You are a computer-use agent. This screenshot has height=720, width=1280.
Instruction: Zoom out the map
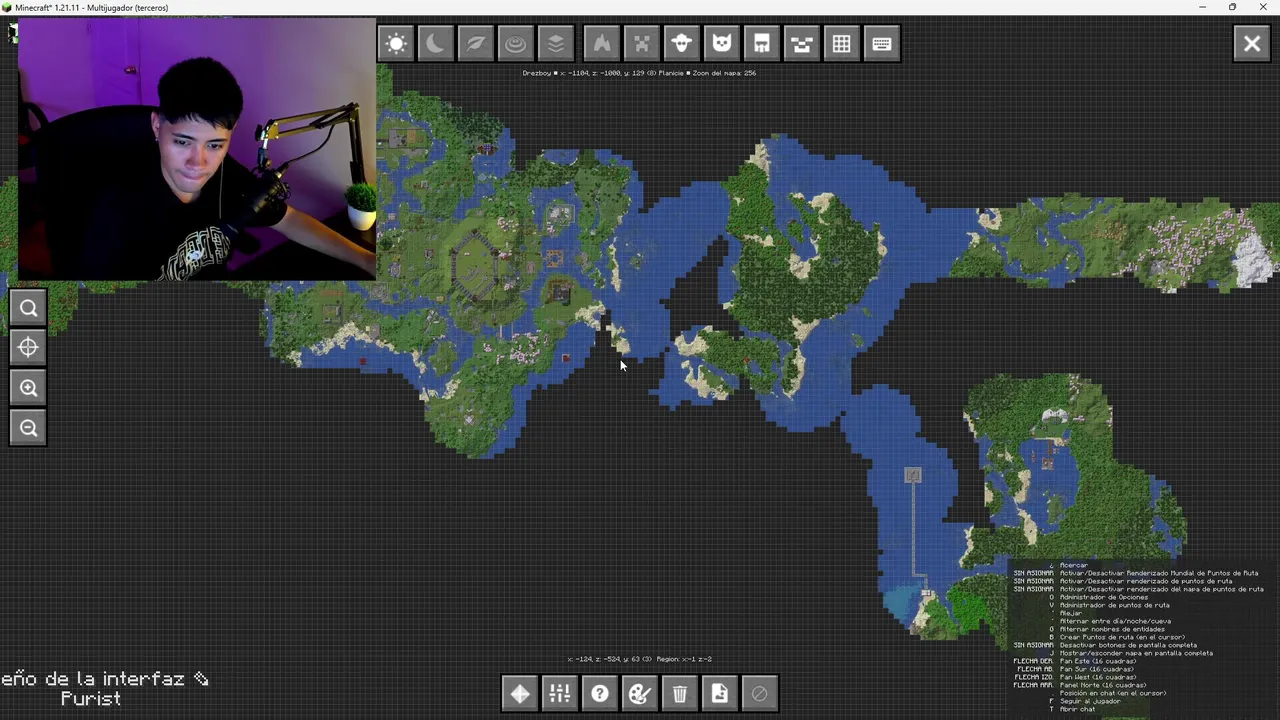pos(28,428)
